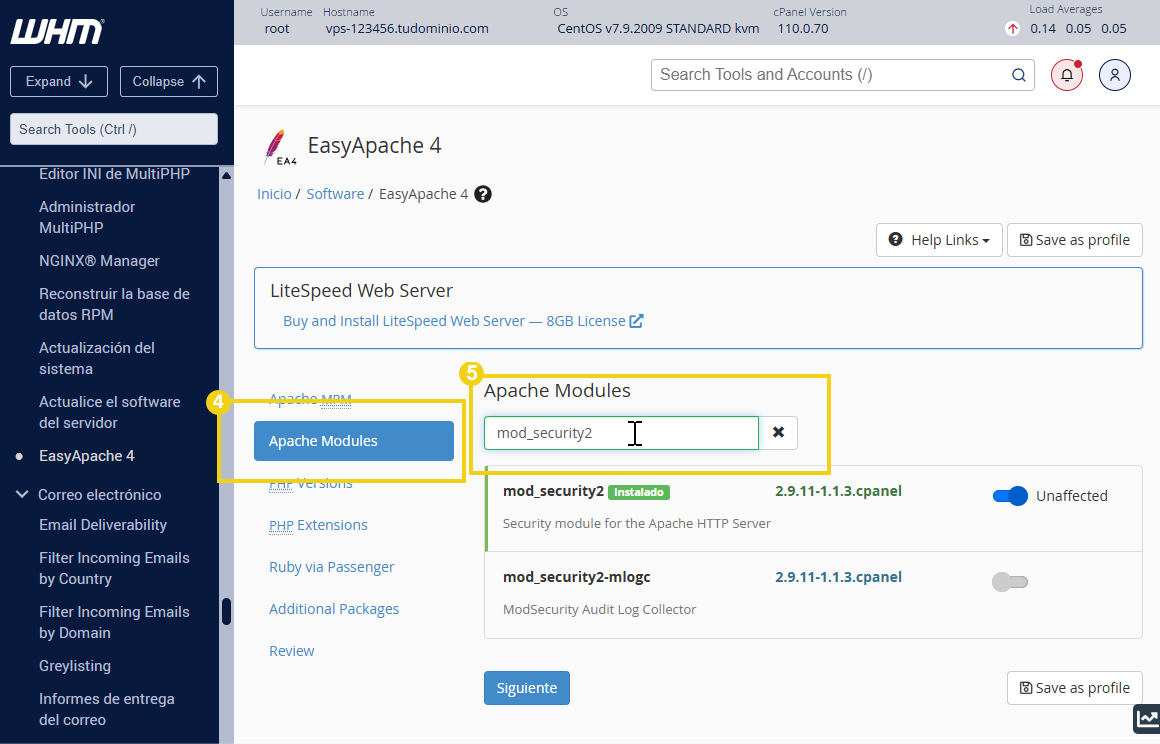Toggle the mod_security2 module switch

pyautogui.click(x=1010, y=496)
